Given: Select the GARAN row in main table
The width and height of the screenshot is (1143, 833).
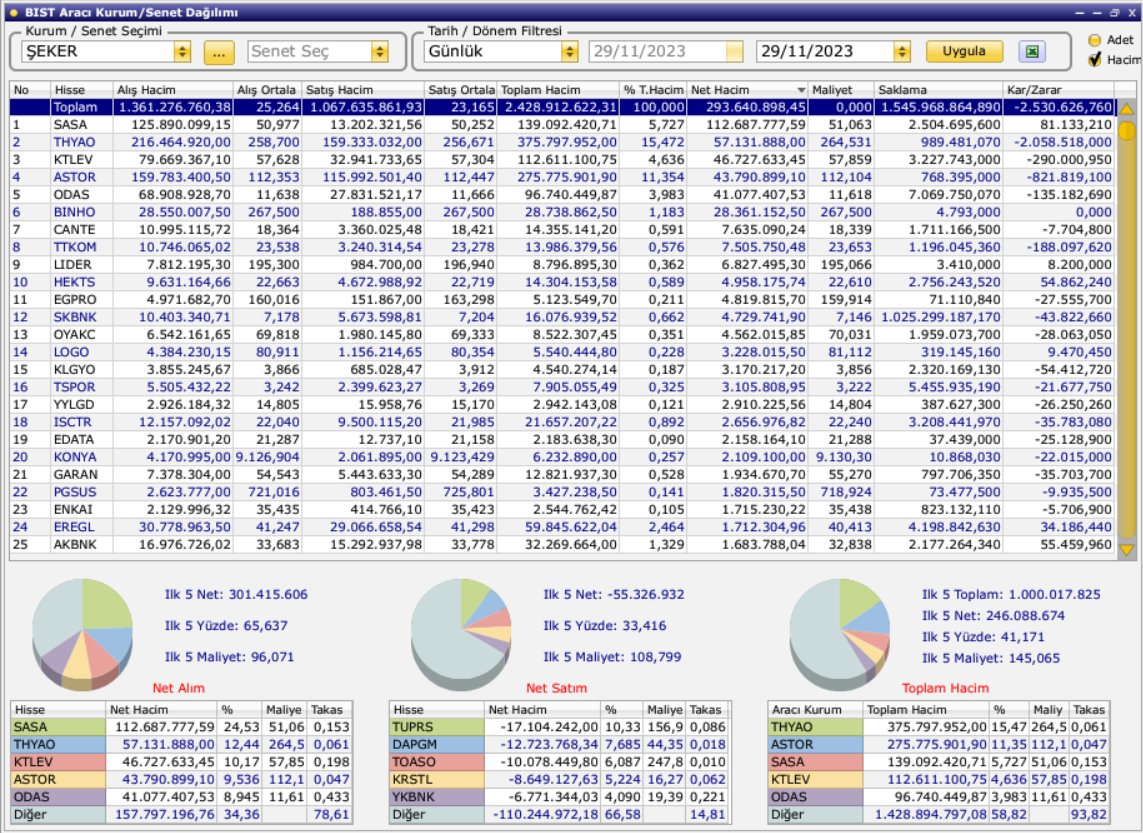Looking at the screenshot, I should [x=563, y=474].
